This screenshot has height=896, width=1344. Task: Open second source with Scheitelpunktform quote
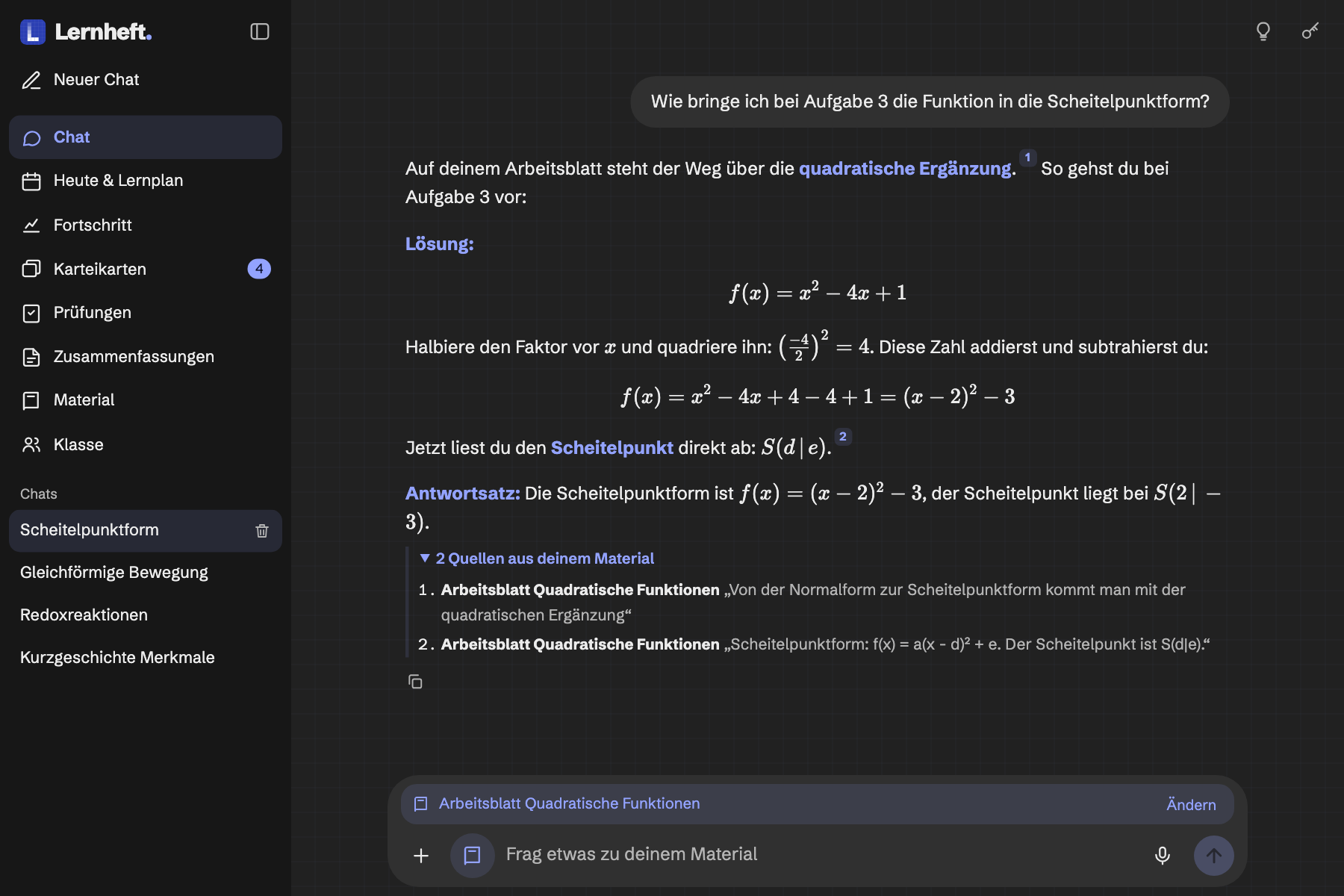tap(825, 644)
